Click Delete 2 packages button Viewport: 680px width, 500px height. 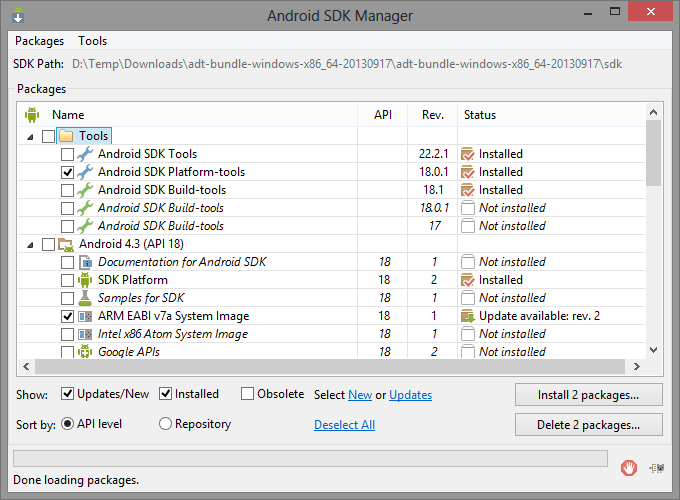point(588,425)
